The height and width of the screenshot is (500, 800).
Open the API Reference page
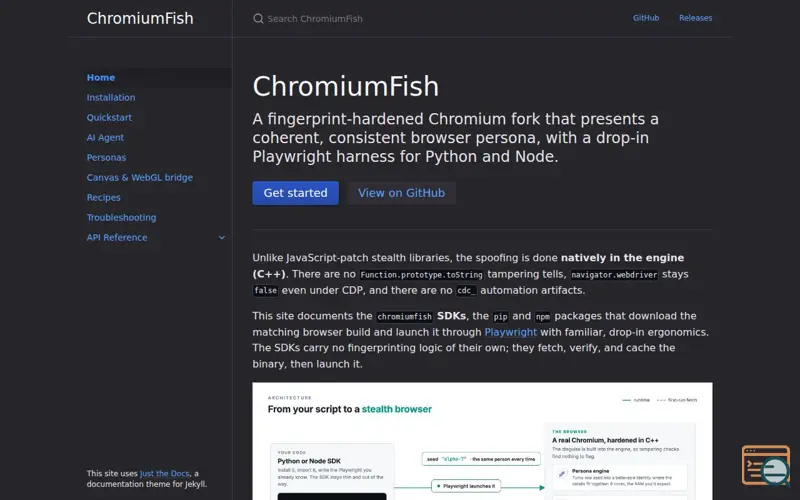tap(117, 238)
